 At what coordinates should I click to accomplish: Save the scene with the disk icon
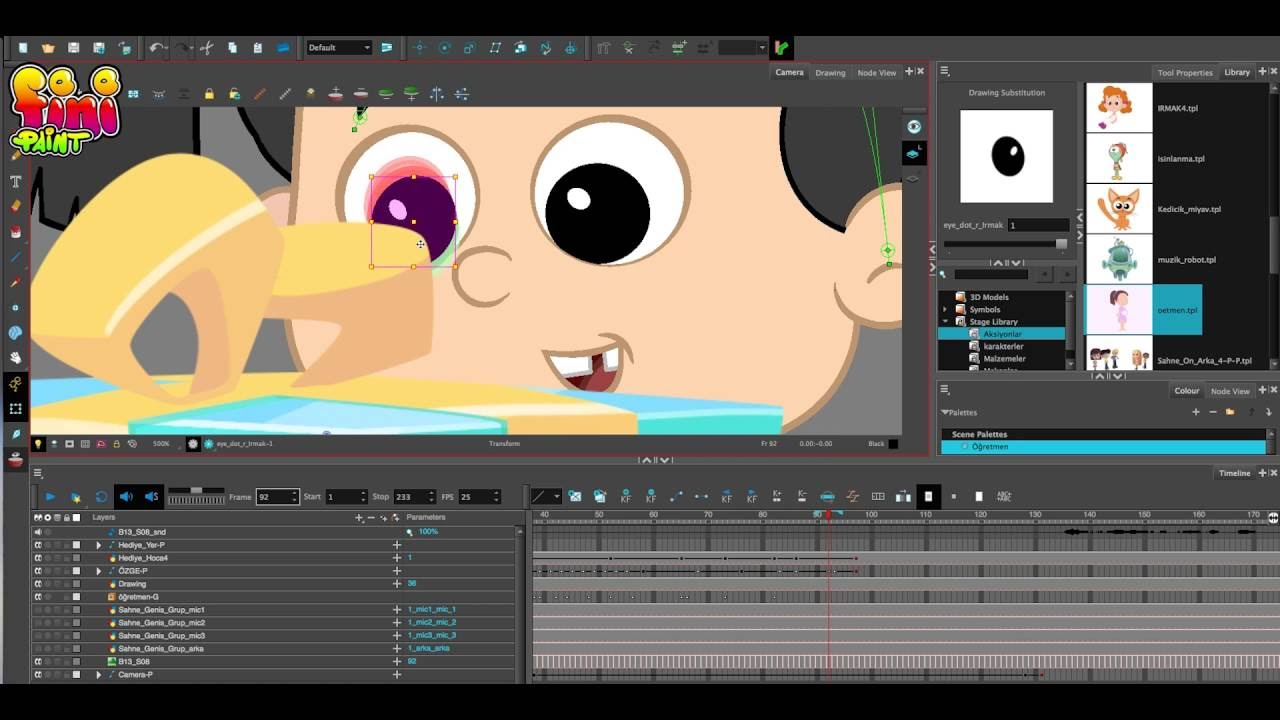(x=73, y=47)
